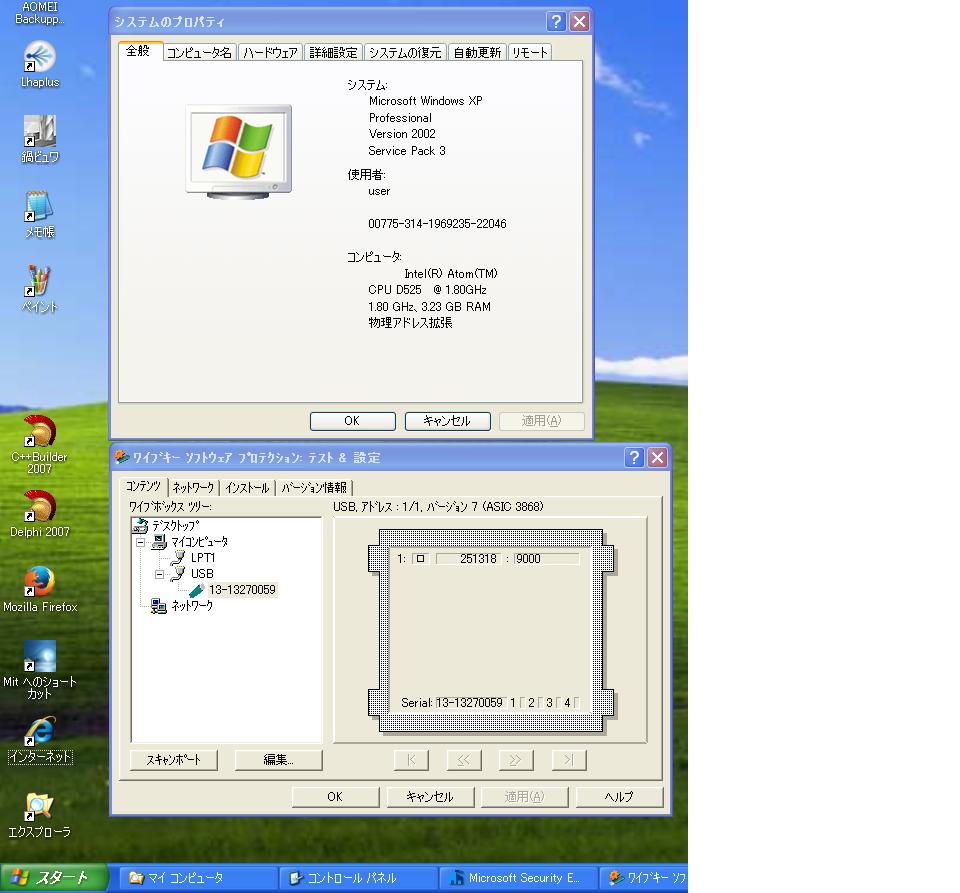
Task: Select the LPT1 port tree item
Action: tap(203, 558)
